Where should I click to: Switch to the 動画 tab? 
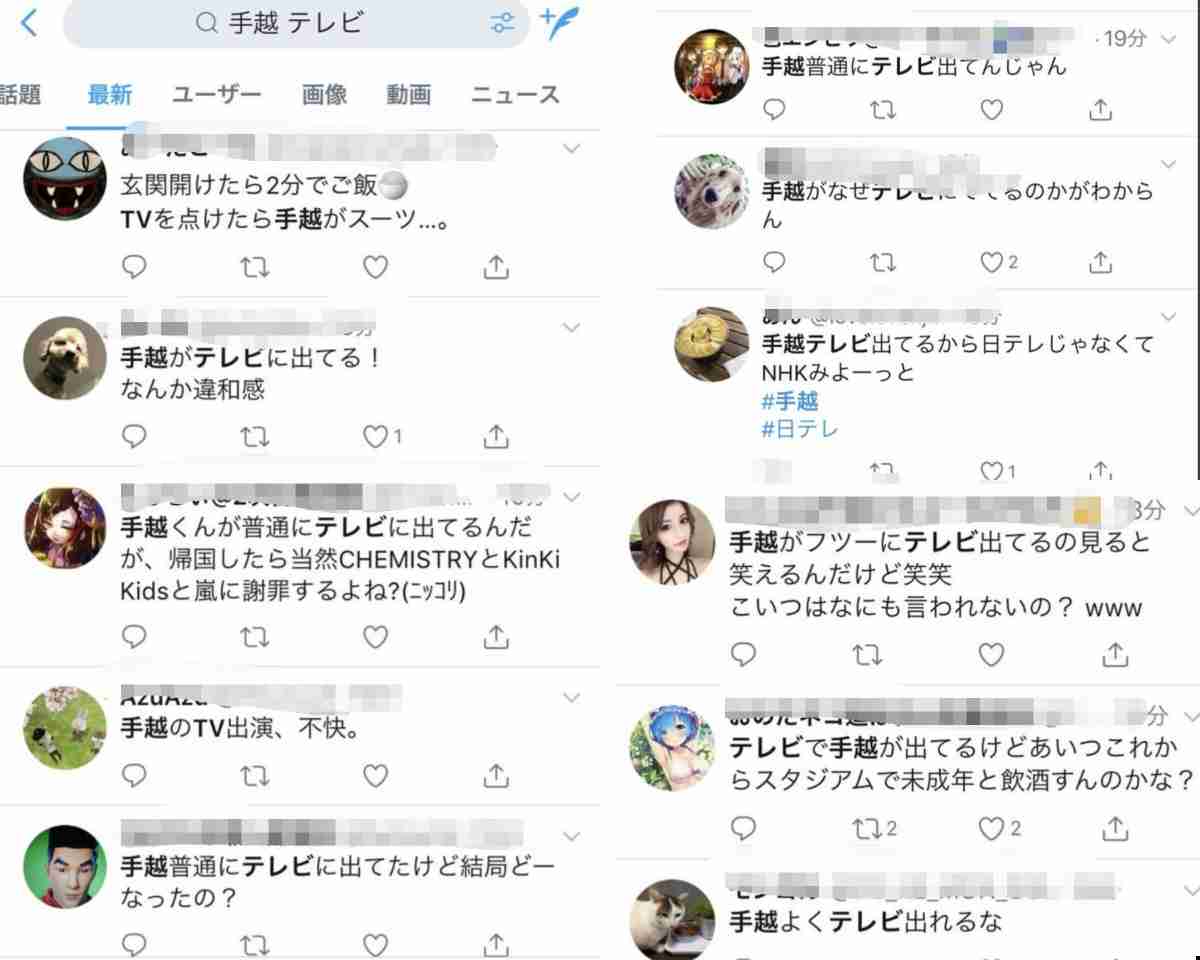(x=408, y=95)
